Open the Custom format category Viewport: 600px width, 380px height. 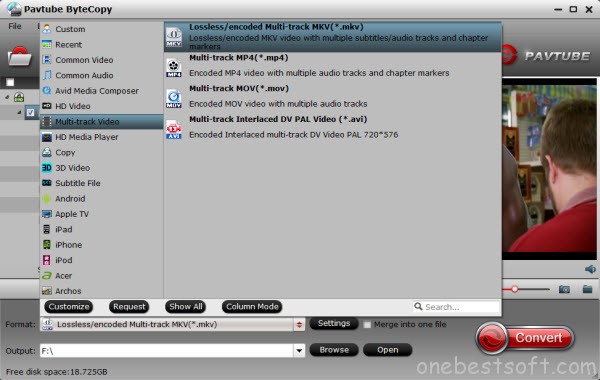click(x=102, y=29)
